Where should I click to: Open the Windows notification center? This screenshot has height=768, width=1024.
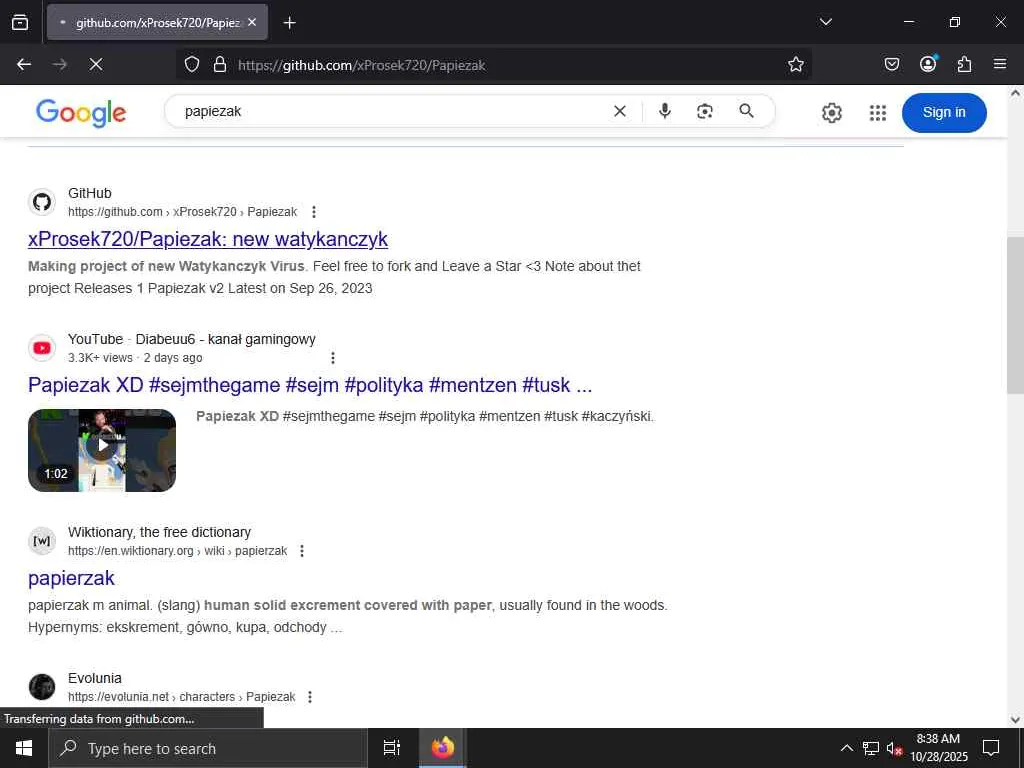tap(991, 748)
